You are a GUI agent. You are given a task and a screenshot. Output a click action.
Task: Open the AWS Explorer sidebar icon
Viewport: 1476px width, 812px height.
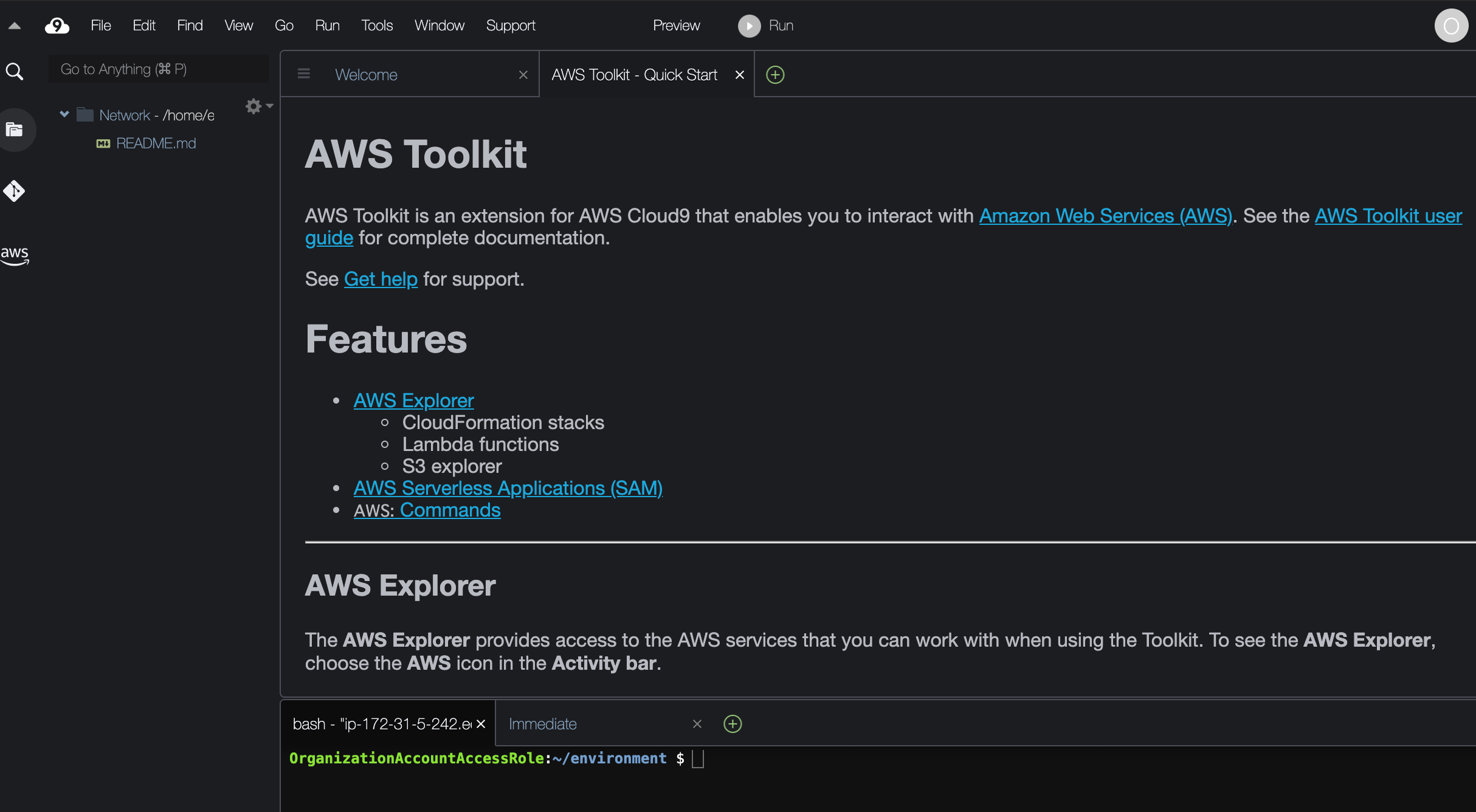click(x=15, y=255)
